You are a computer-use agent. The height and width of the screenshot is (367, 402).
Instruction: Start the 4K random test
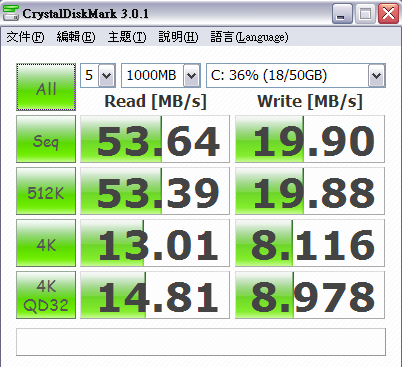(46, 243)
